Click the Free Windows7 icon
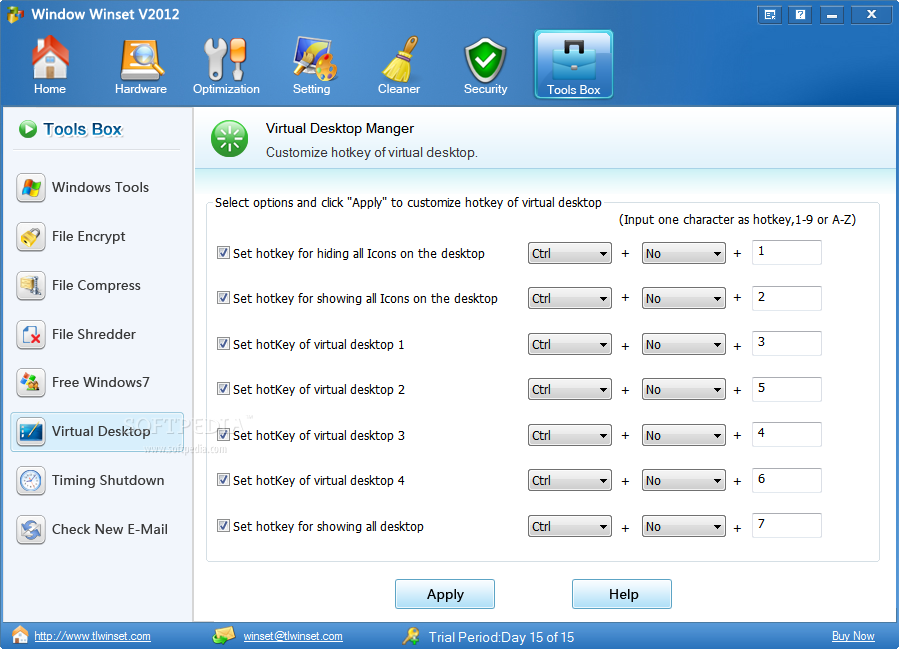This screenshot has width=899, height=649. click(31, 382)
